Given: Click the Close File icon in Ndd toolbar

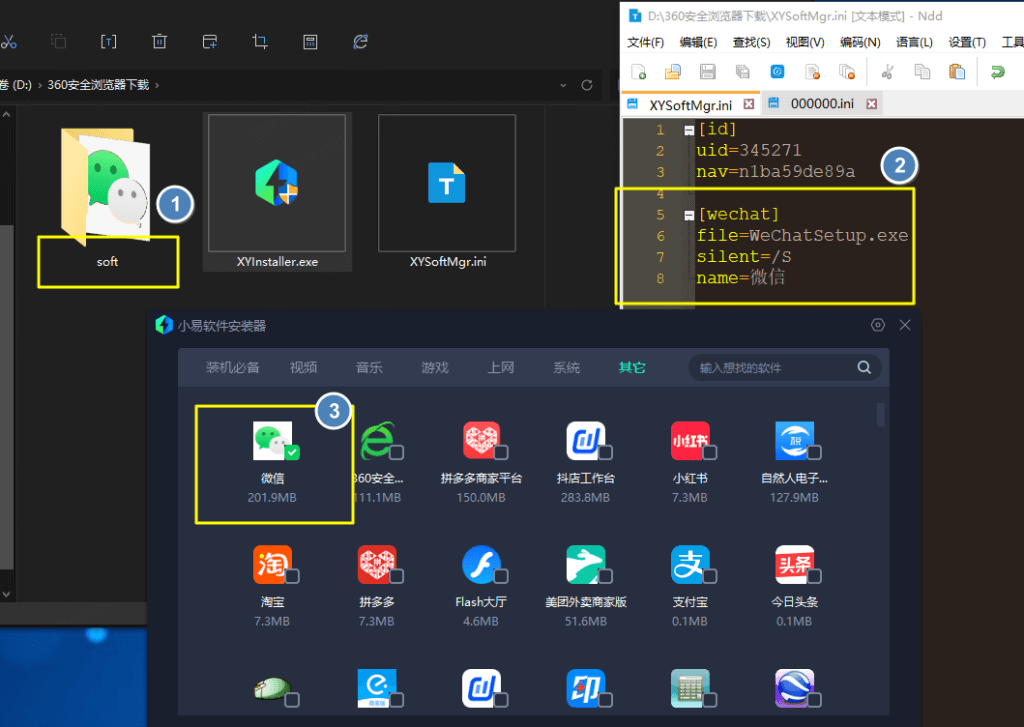Looking at the screenshot, I should (x=812, y=72).
